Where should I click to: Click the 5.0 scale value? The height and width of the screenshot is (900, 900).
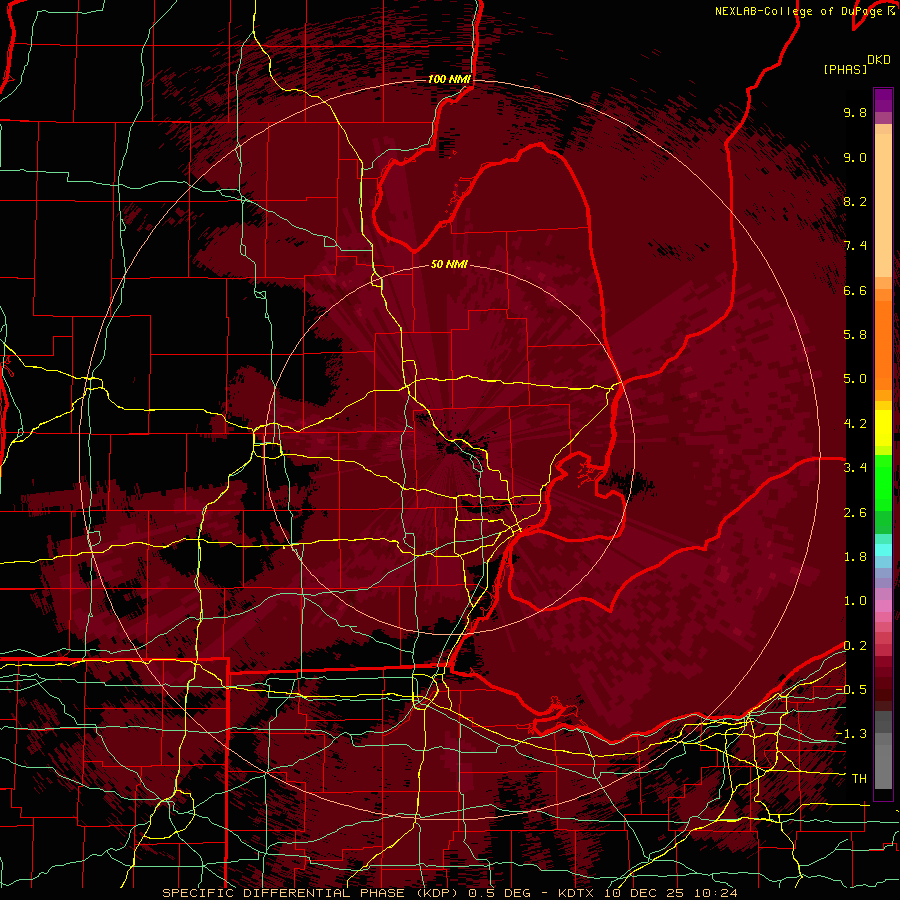click(x=855, y=379)
